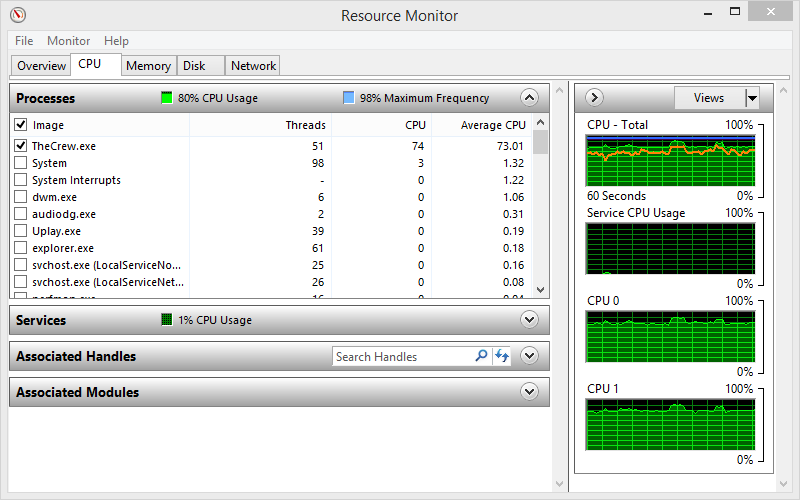Switch to the Disk tab
Screen dimensions: 800x500
201,66
